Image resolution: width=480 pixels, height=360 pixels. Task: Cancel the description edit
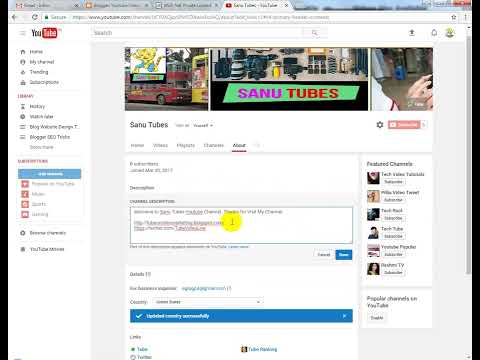323,255
